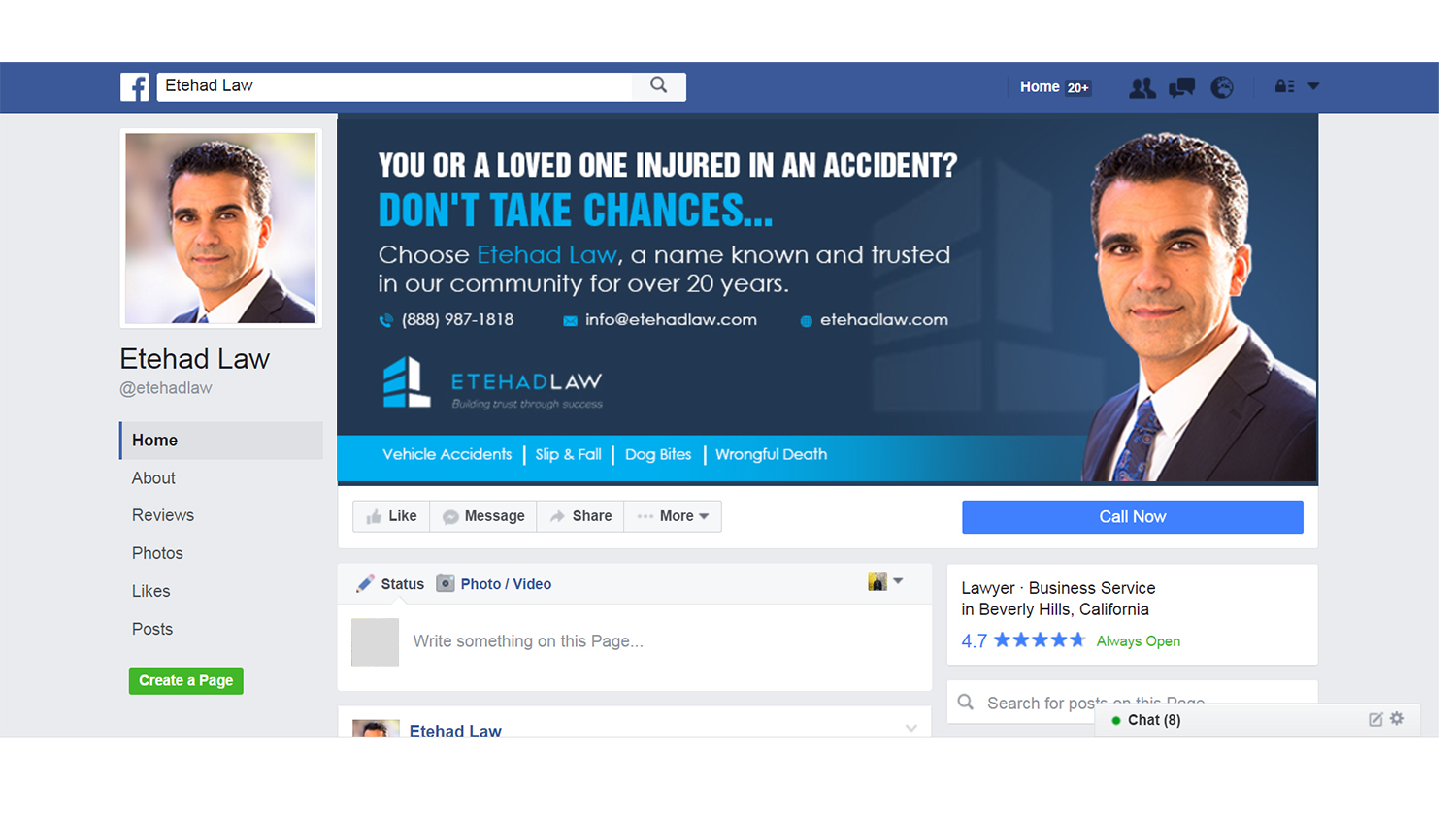Click the Call Now button
The image size is (1456, 819).
[1132, 517]
